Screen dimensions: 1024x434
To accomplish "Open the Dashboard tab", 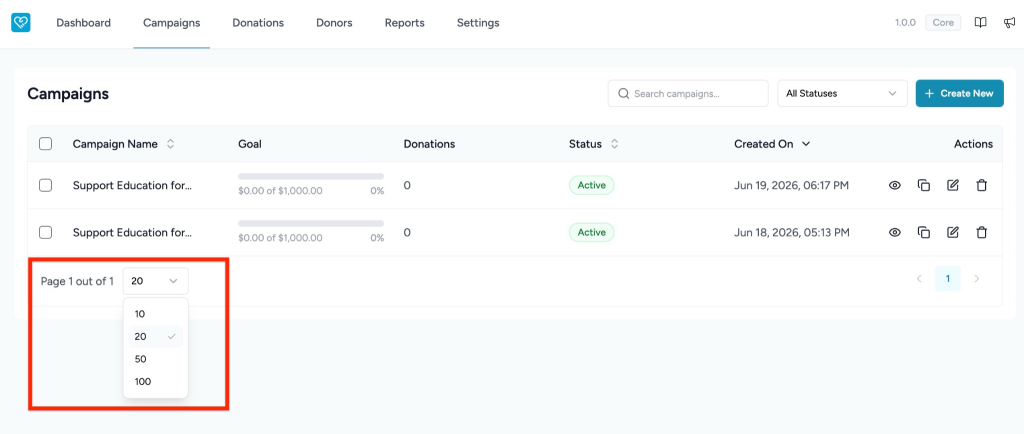I will tap(84, 23).
